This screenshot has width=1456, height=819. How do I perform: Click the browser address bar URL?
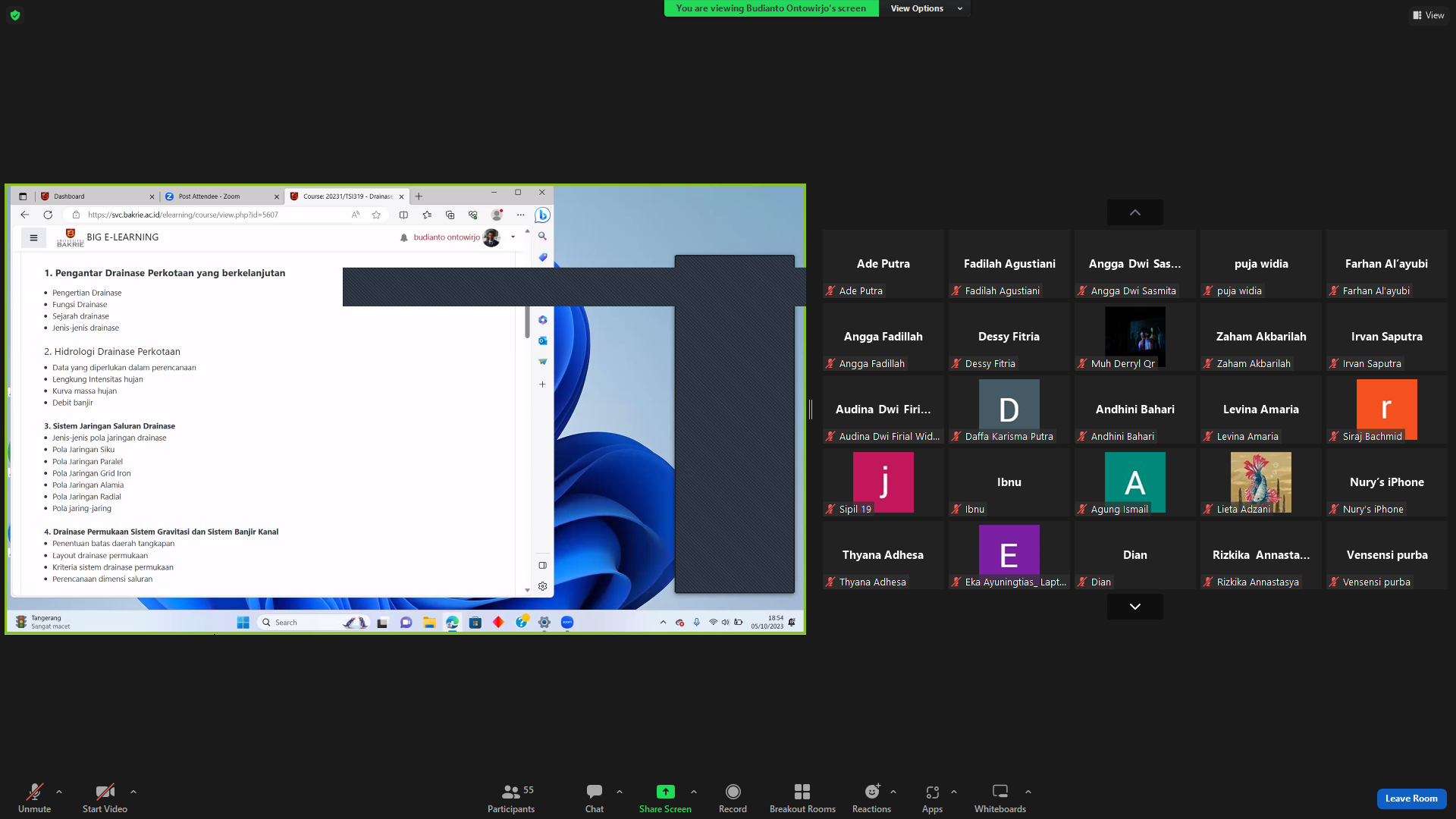pyautogui.click(x=183, y=215)
